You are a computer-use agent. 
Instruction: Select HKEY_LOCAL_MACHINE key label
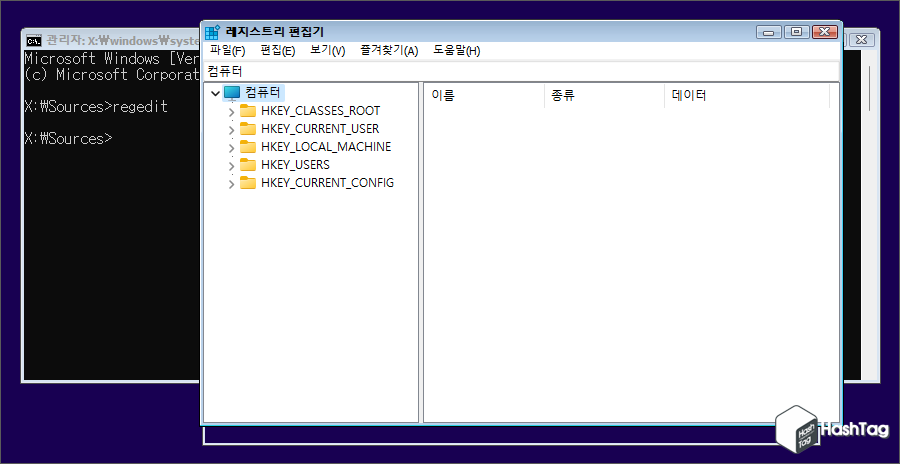[325, 147]
